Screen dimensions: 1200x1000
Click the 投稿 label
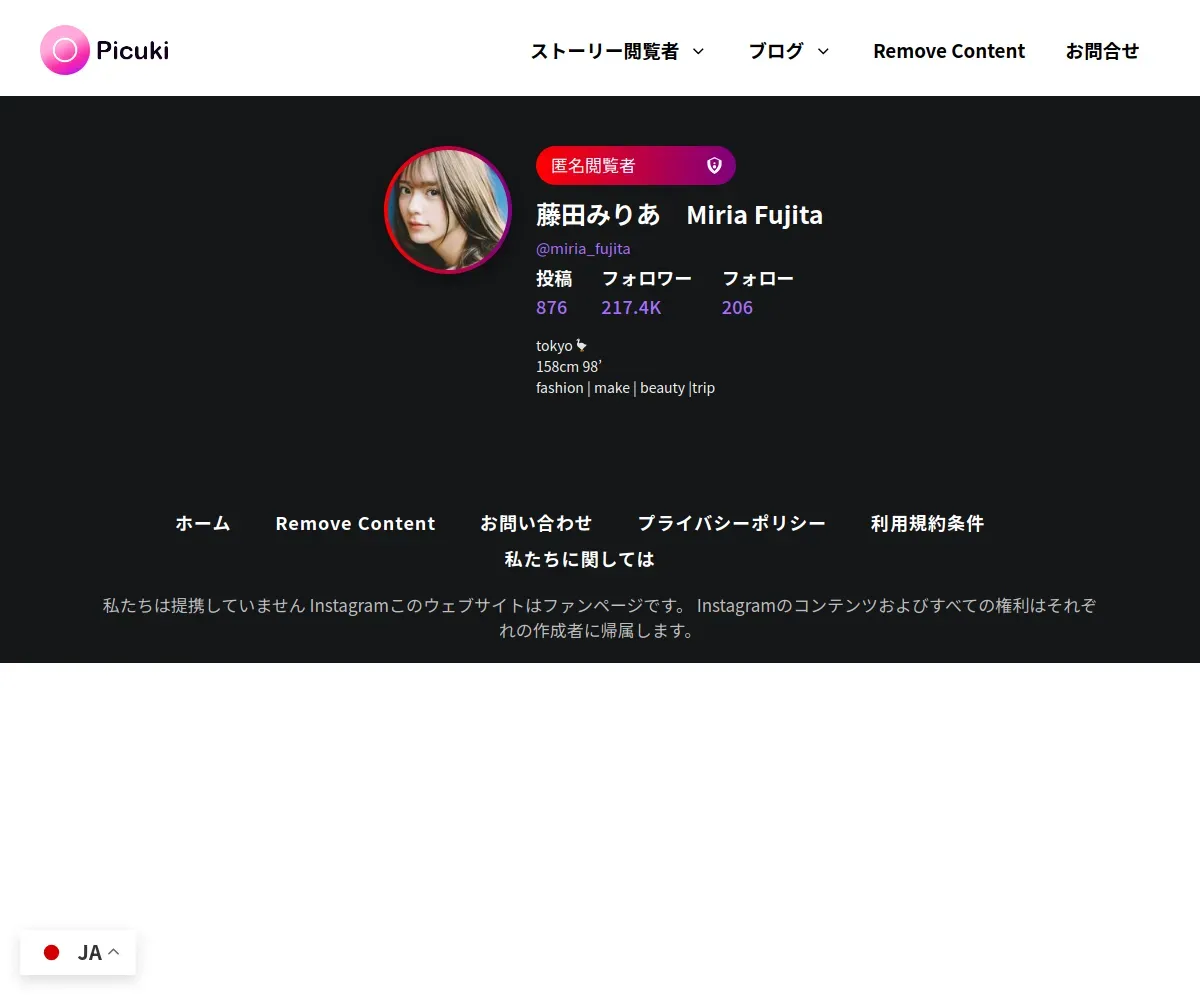(554, 278)
